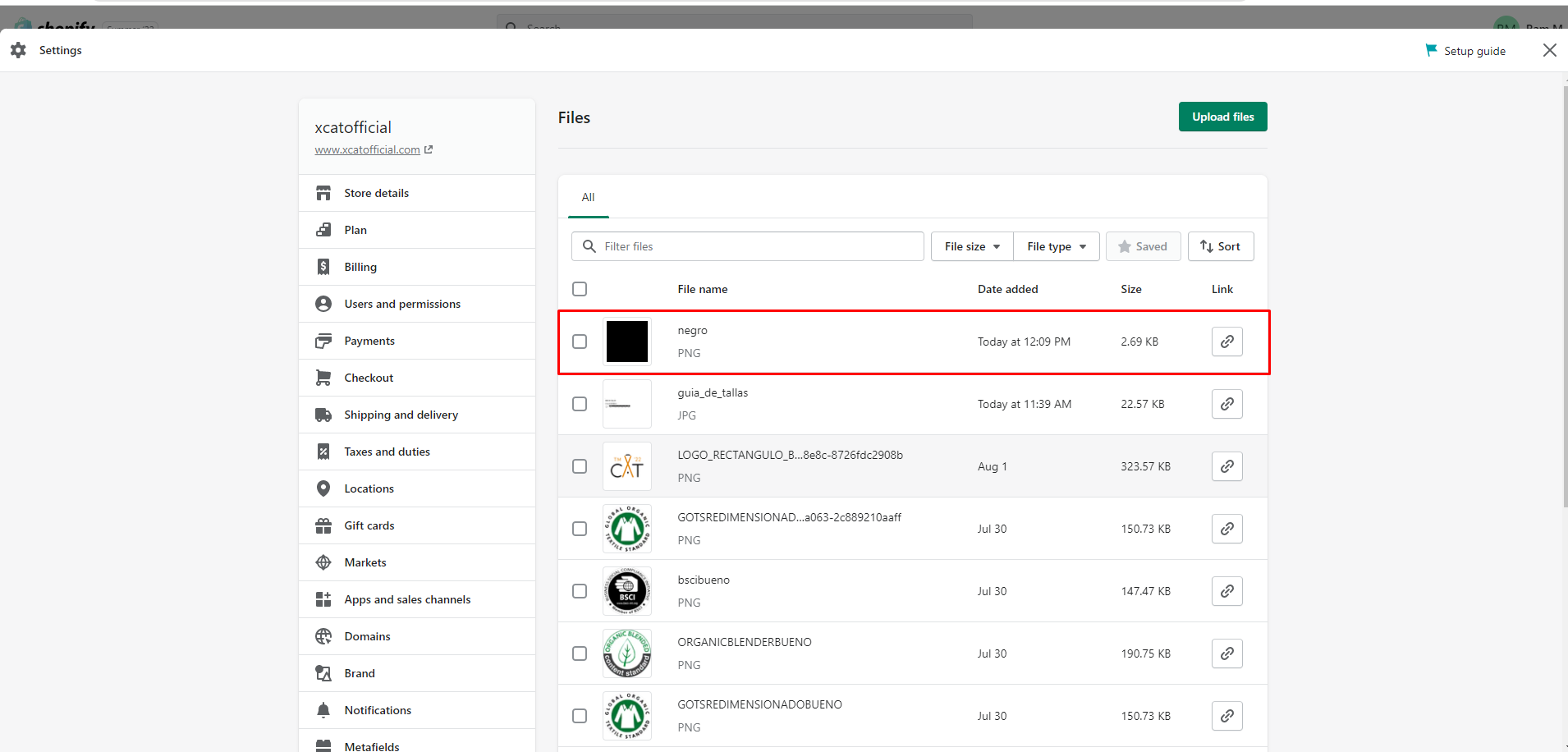Click the Store details shop icon
The height and width of the screenshot is (752, 1568).
(323, 193)
